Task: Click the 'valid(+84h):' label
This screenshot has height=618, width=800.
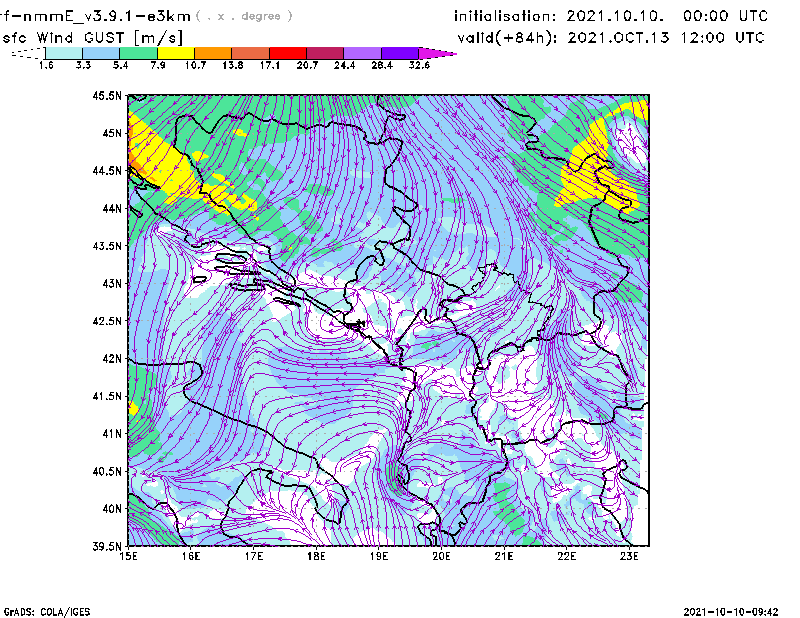Action: pos(508,38)
